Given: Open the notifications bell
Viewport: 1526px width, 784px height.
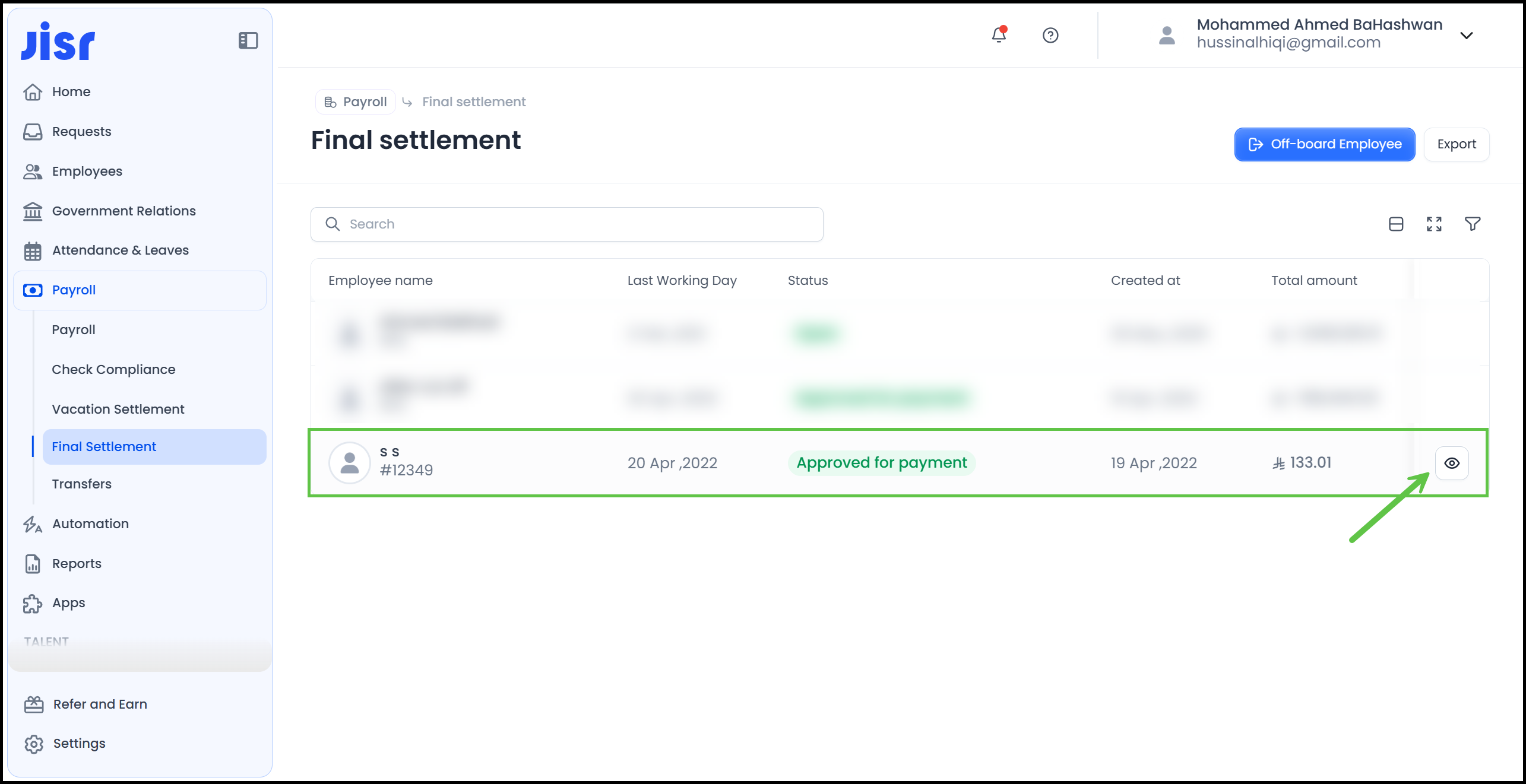Looking at the screenshot, I should point(999,35).
